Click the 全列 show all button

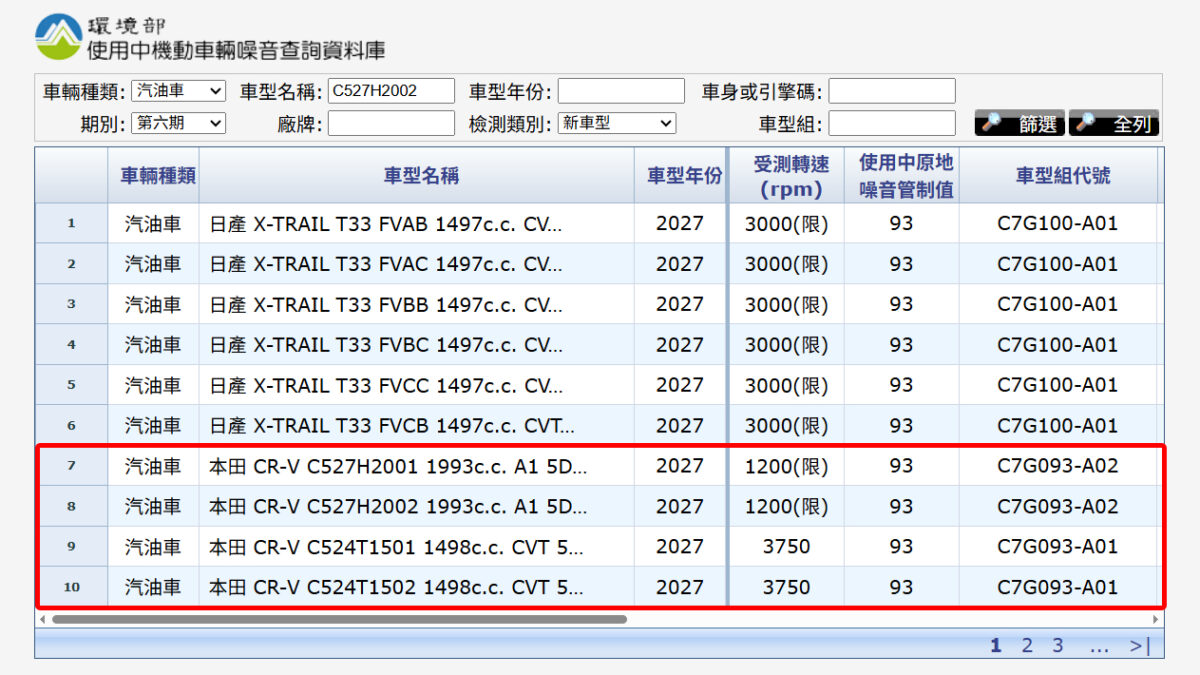[1113, 124]
